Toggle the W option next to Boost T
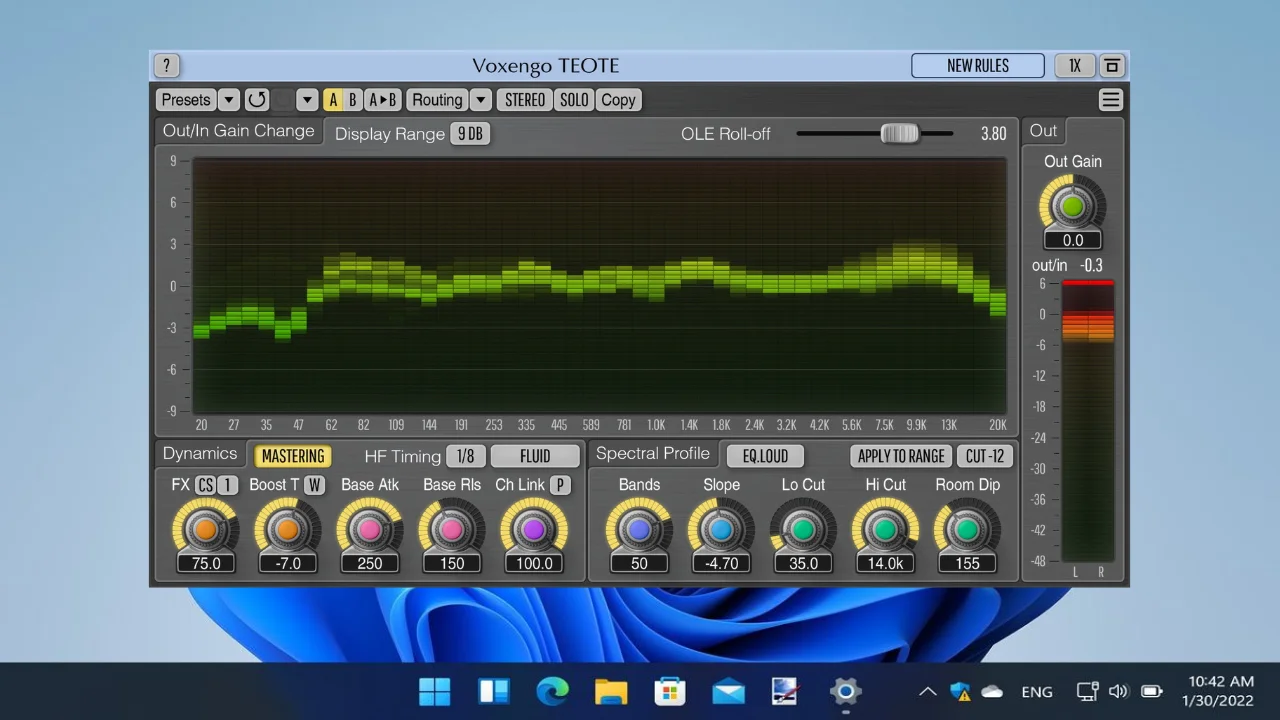This screenshot has height=720, width=1280. coord(315,485)
